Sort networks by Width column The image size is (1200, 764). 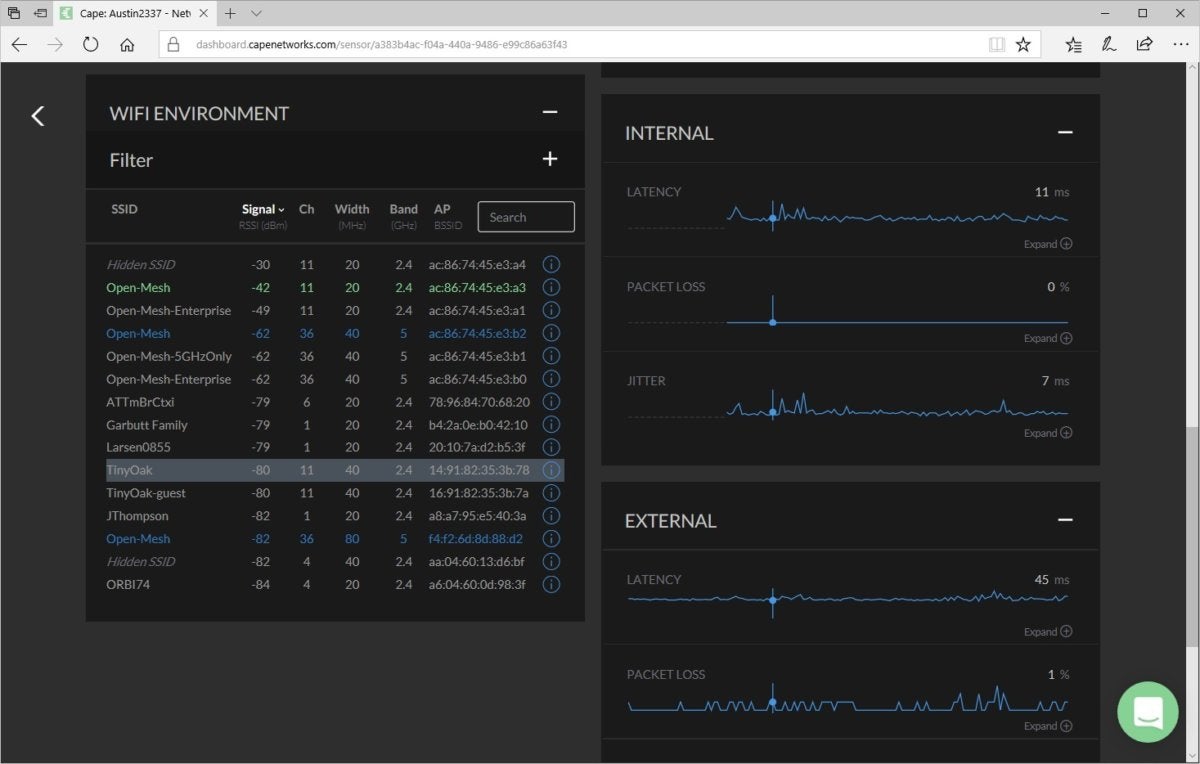coord(352,209)
